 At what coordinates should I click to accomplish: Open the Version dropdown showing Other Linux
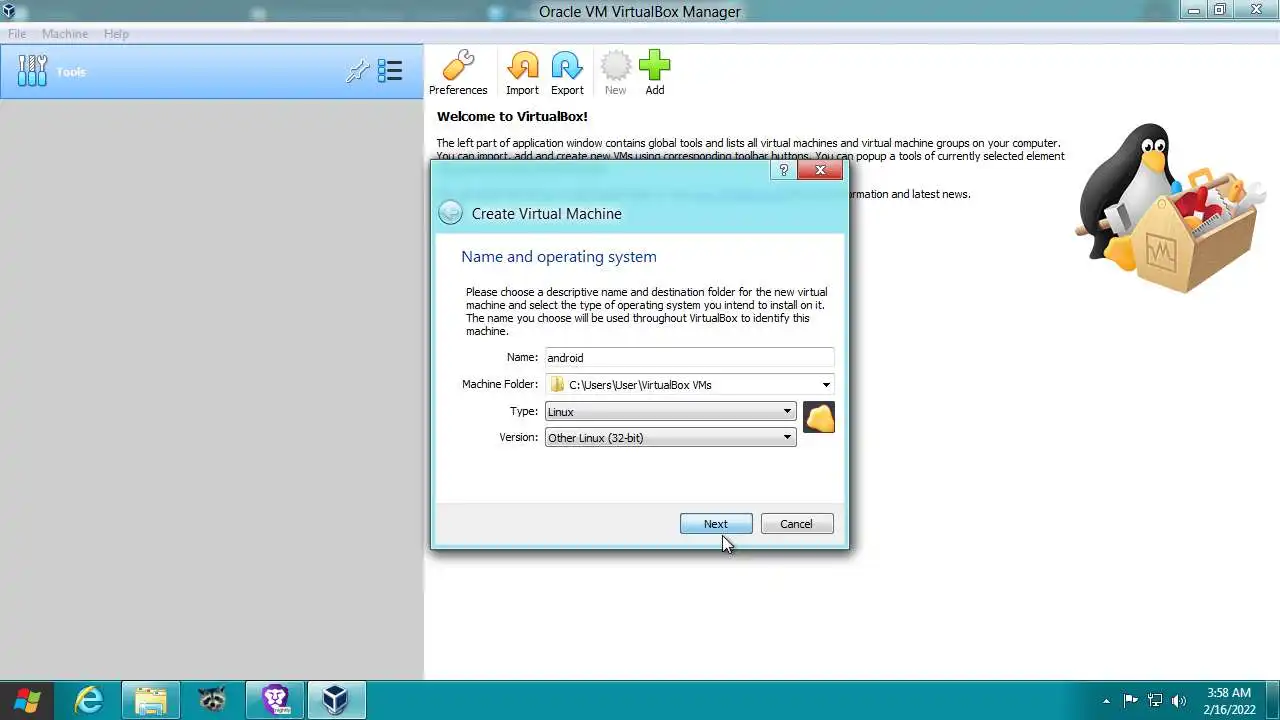click(x=670, y=437)
